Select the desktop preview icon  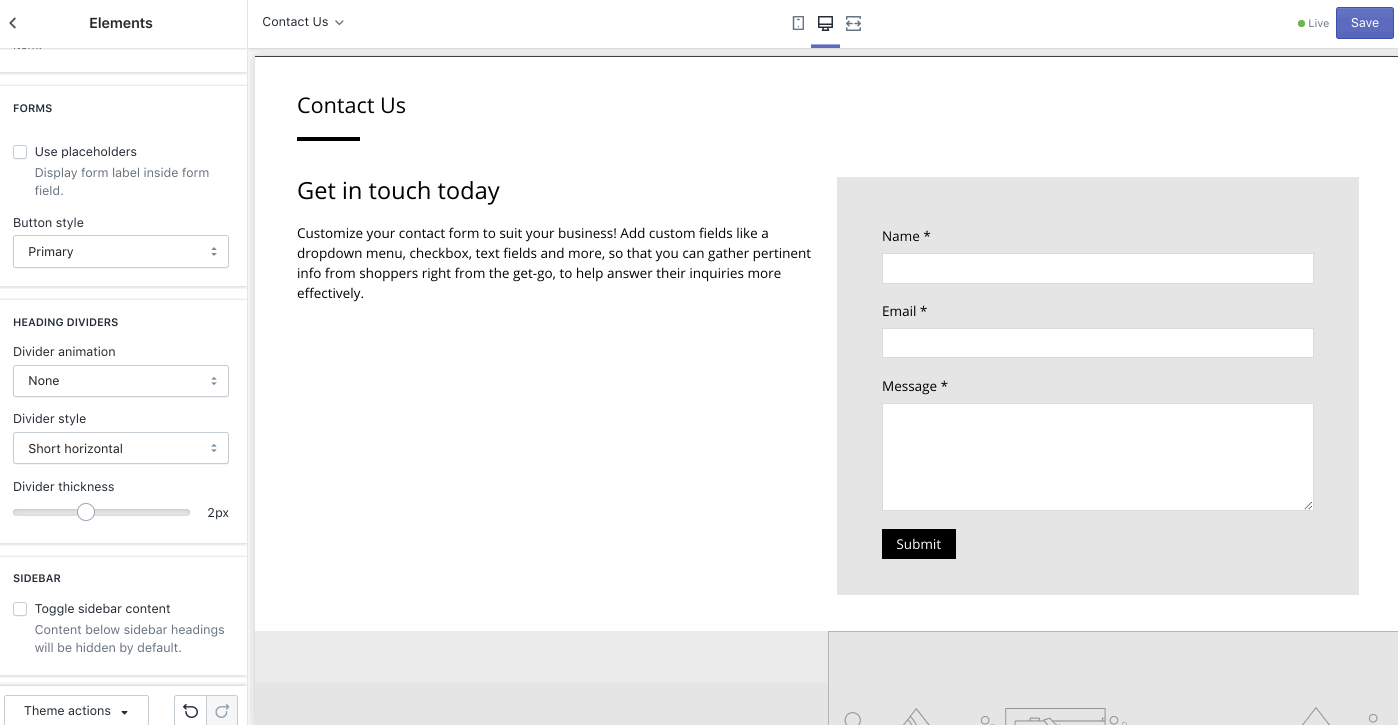pos(825,22)
